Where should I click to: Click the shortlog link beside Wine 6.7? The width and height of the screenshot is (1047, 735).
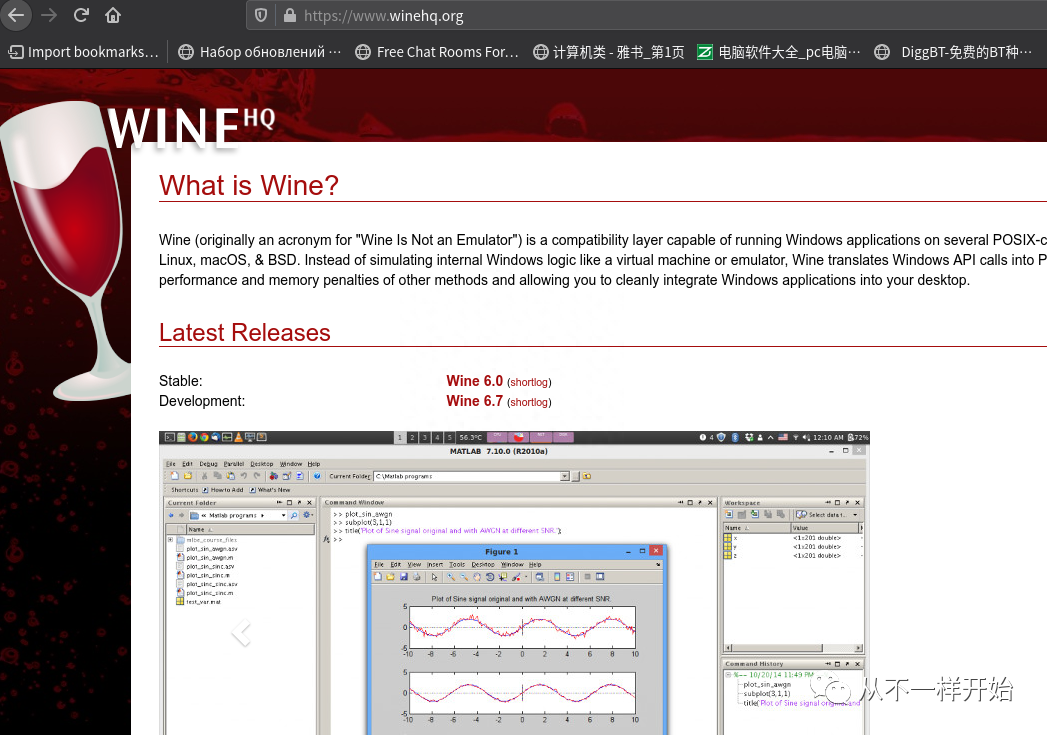click(529, 402)
